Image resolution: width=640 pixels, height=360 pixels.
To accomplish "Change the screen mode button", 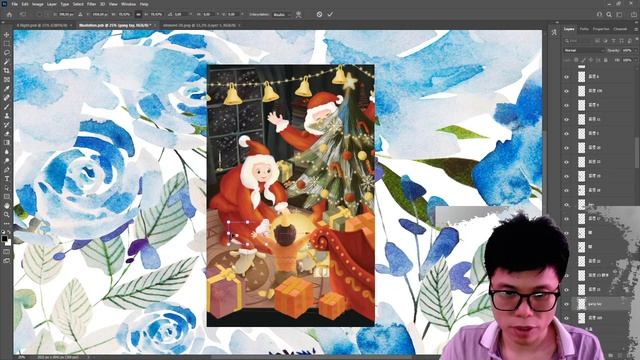I will click(x=7, y=260).
